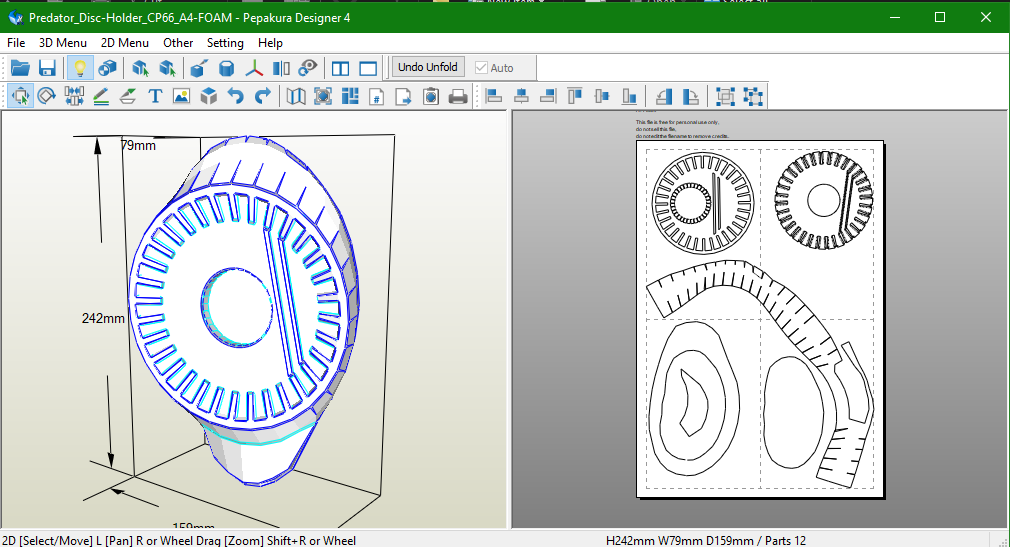Click the Align horizontal center icon
1010x547 pixels.
[521, 96]
